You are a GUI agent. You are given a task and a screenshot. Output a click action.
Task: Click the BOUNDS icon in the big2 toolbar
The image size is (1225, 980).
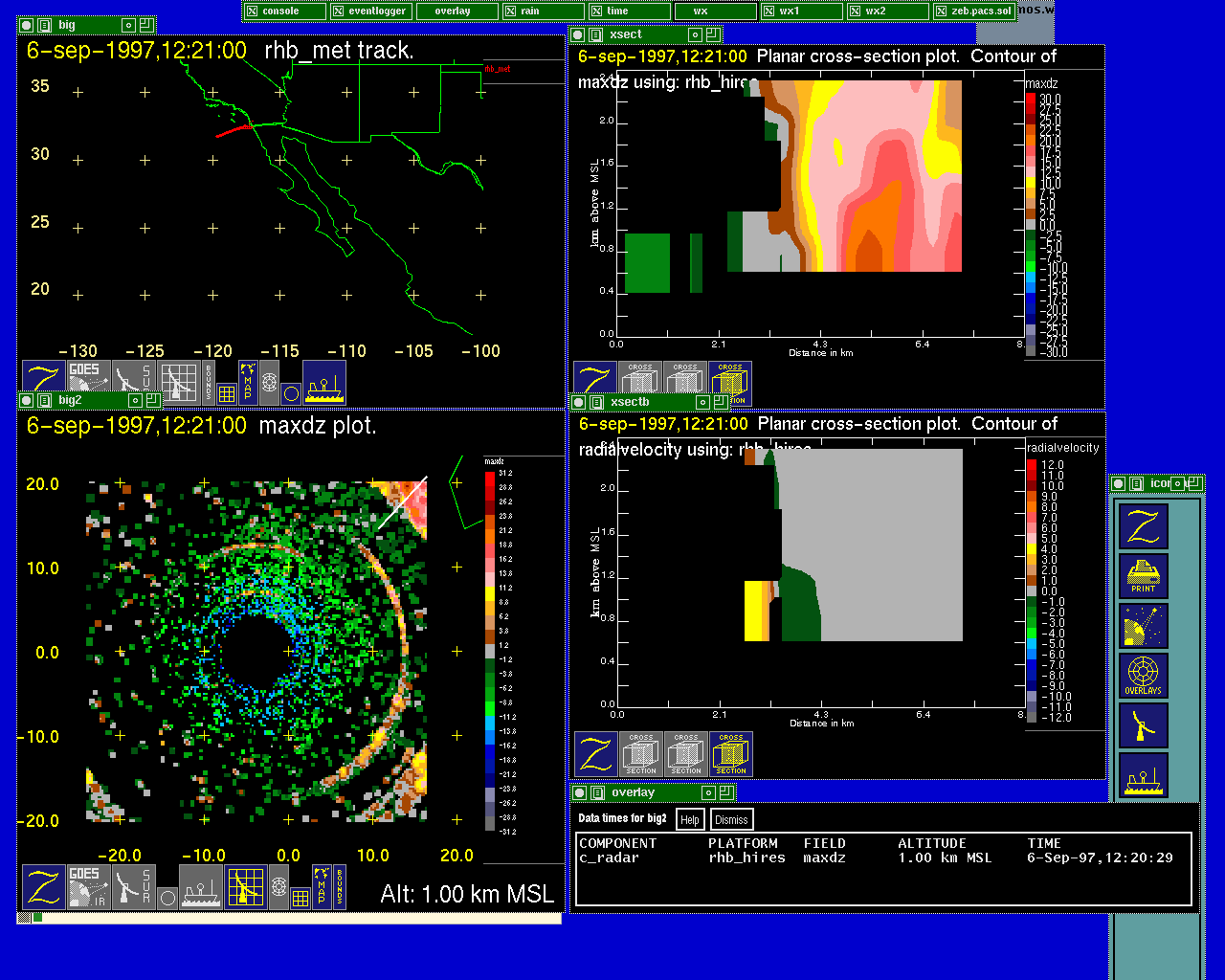coord(339,887)
